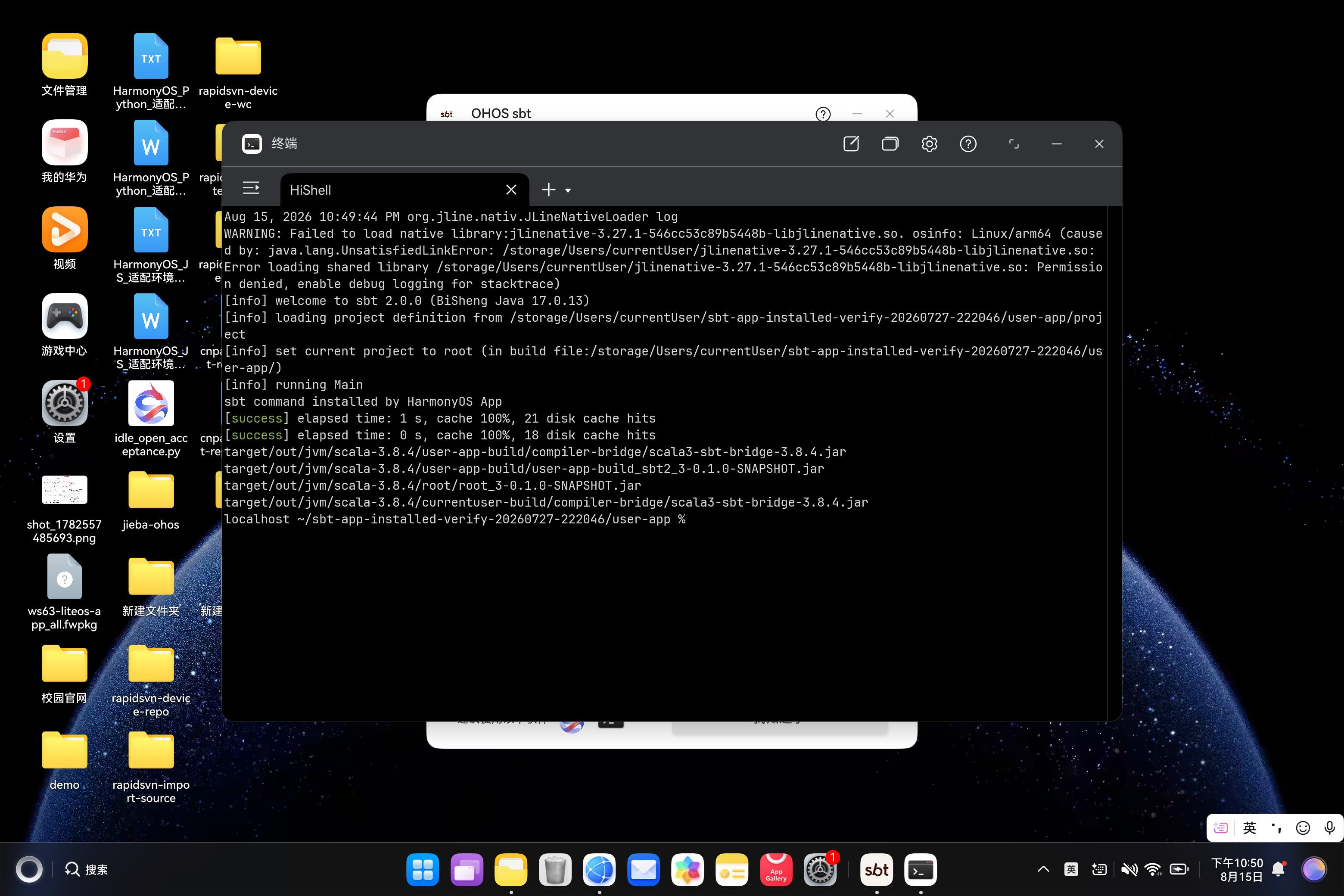Image resolution: width=1344 pixels, height=896 pixels.
Task: Toggle terminal fullscreen corners icon
Action: [1014, 143]
